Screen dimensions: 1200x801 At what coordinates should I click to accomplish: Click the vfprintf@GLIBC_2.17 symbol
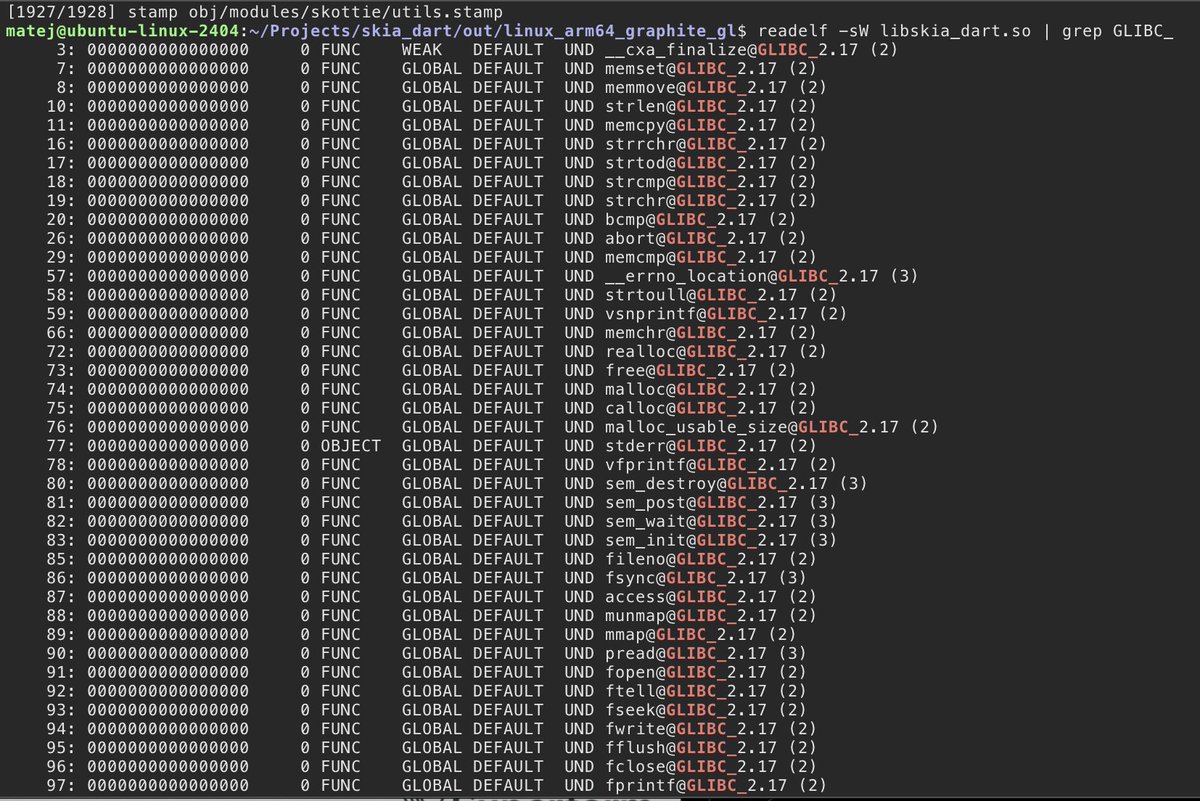[x=701, y=465]
